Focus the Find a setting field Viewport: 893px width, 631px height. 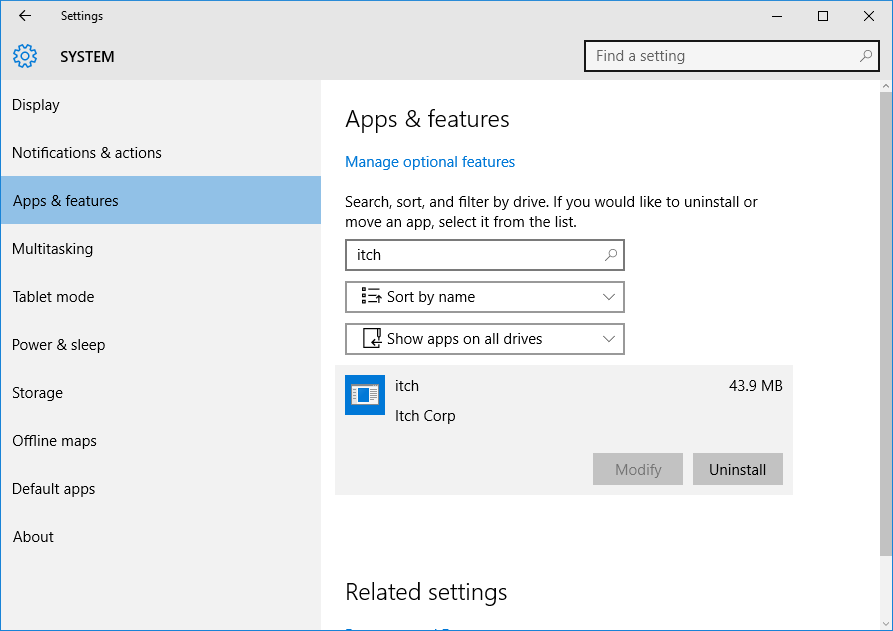(732, 56)
